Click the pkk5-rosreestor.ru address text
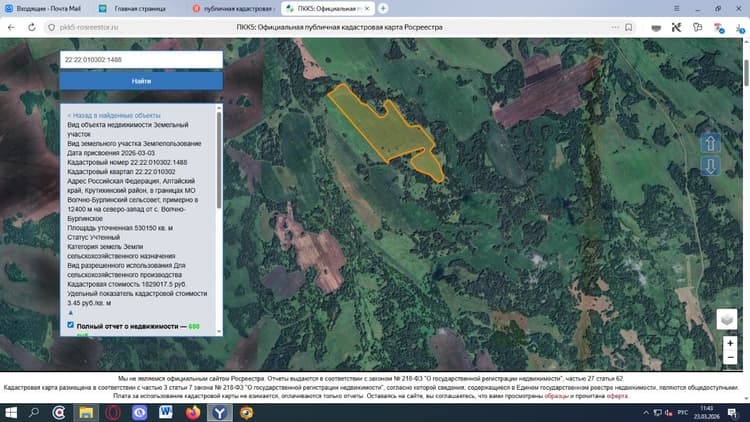750x422 pixels. coord(89,27)
